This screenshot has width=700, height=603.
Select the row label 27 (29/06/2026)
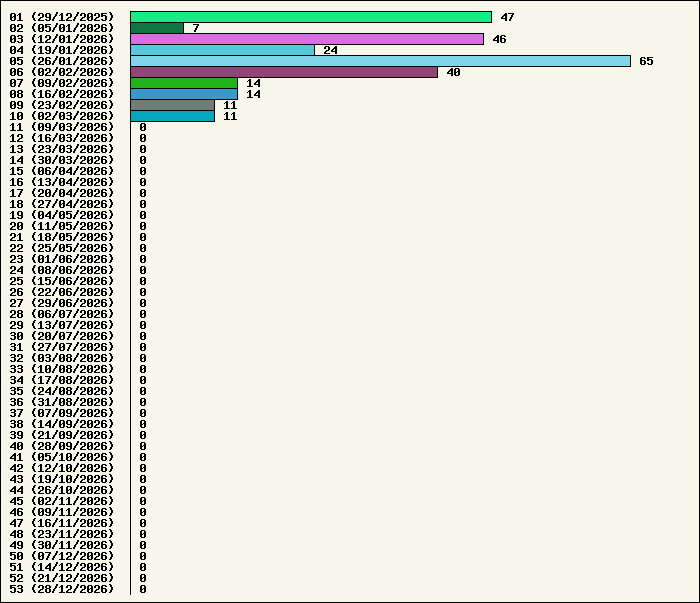click(62, 303)
